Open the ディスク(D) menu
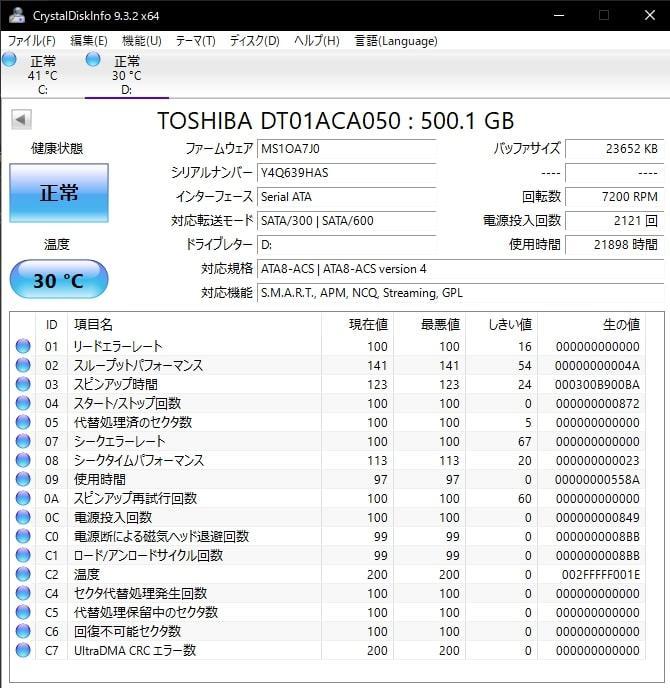The width and height of the screenshot is (670, 688). point(254,41)
